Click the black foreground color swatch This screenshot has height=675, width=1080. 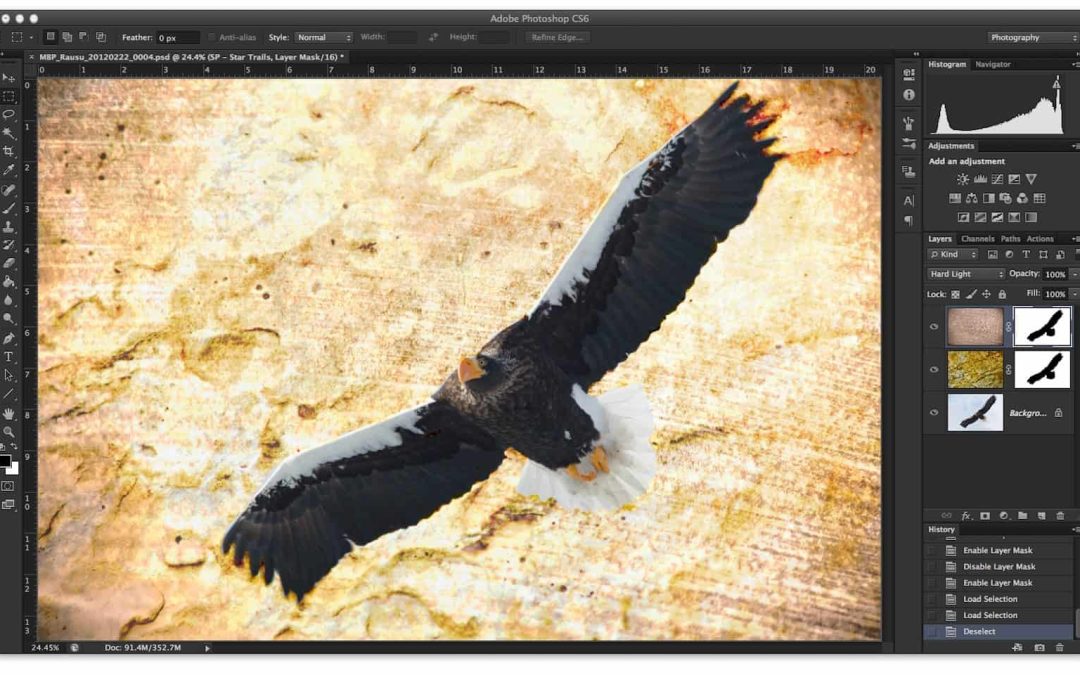coord(6,461)
